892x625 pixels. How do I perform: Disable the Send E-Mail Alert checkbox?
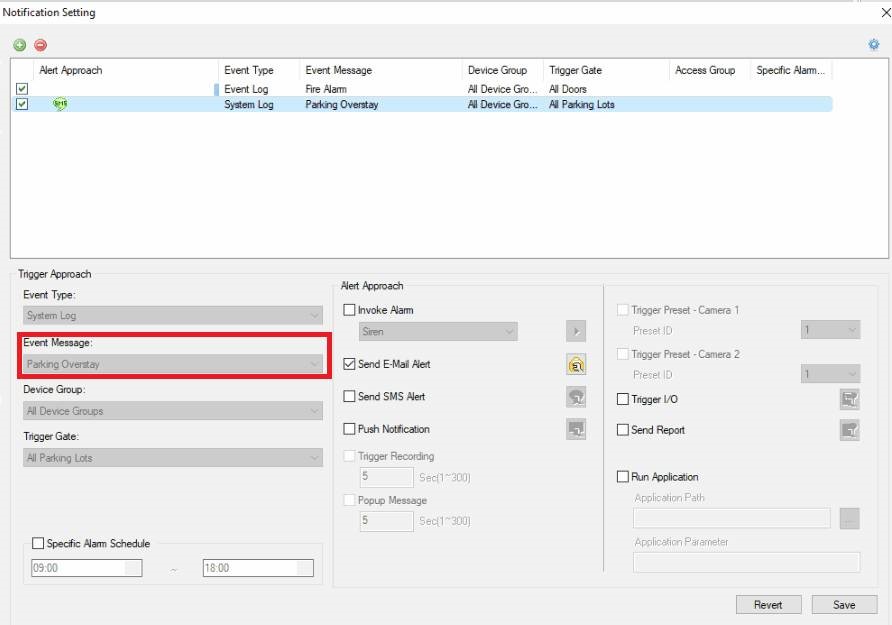pyautogui.click(x=349, y=364)
